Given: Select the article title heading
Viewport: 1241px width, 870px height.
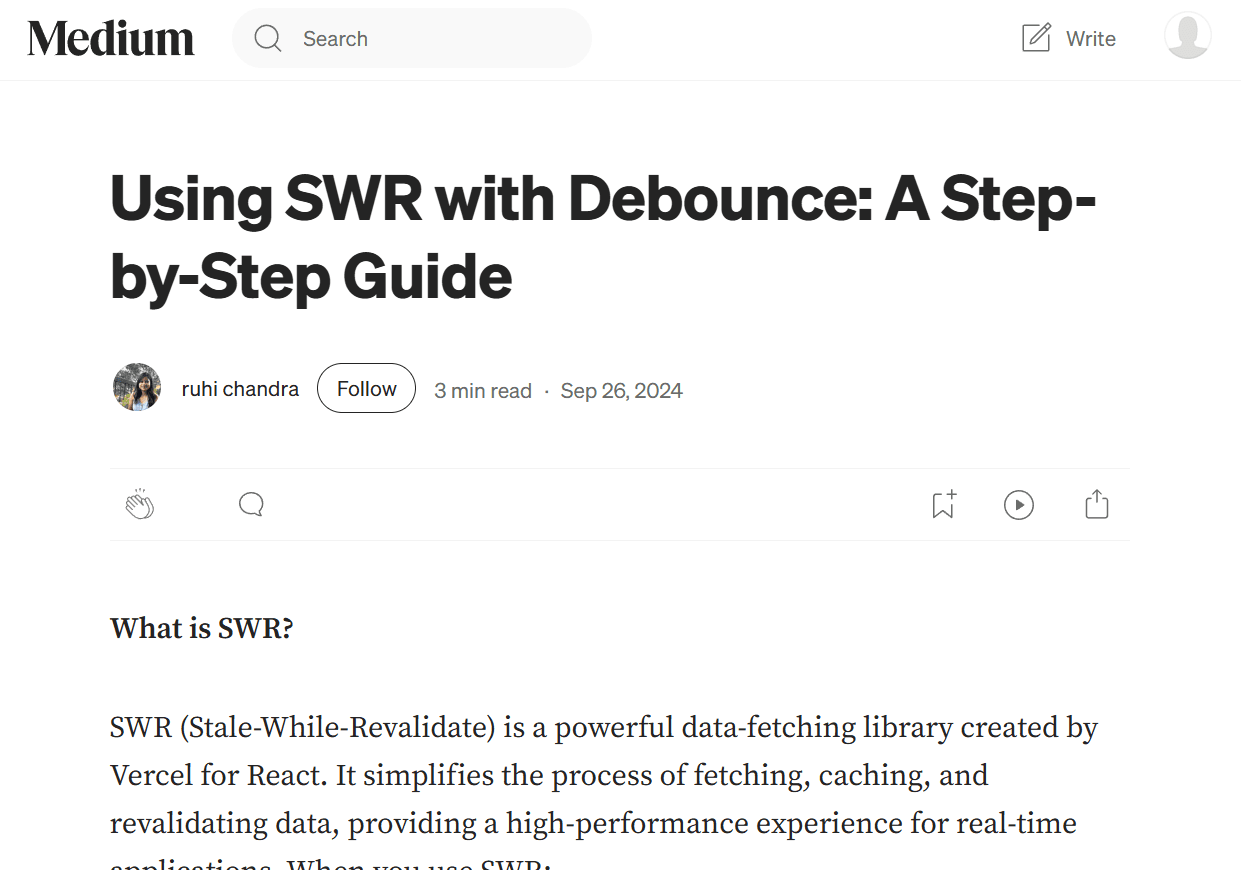Looking at the screenshot, I should tap(602, 238).
